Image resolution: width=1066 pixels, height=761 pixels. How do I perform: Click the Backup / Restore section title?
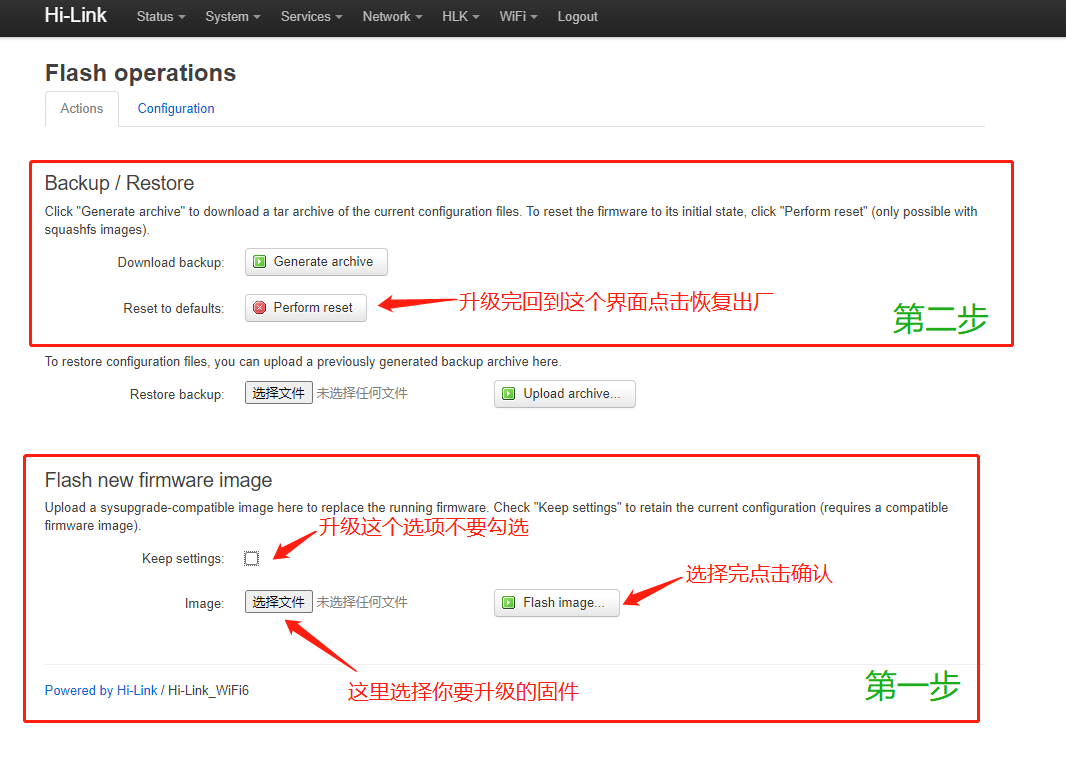(x=119, y=183)
